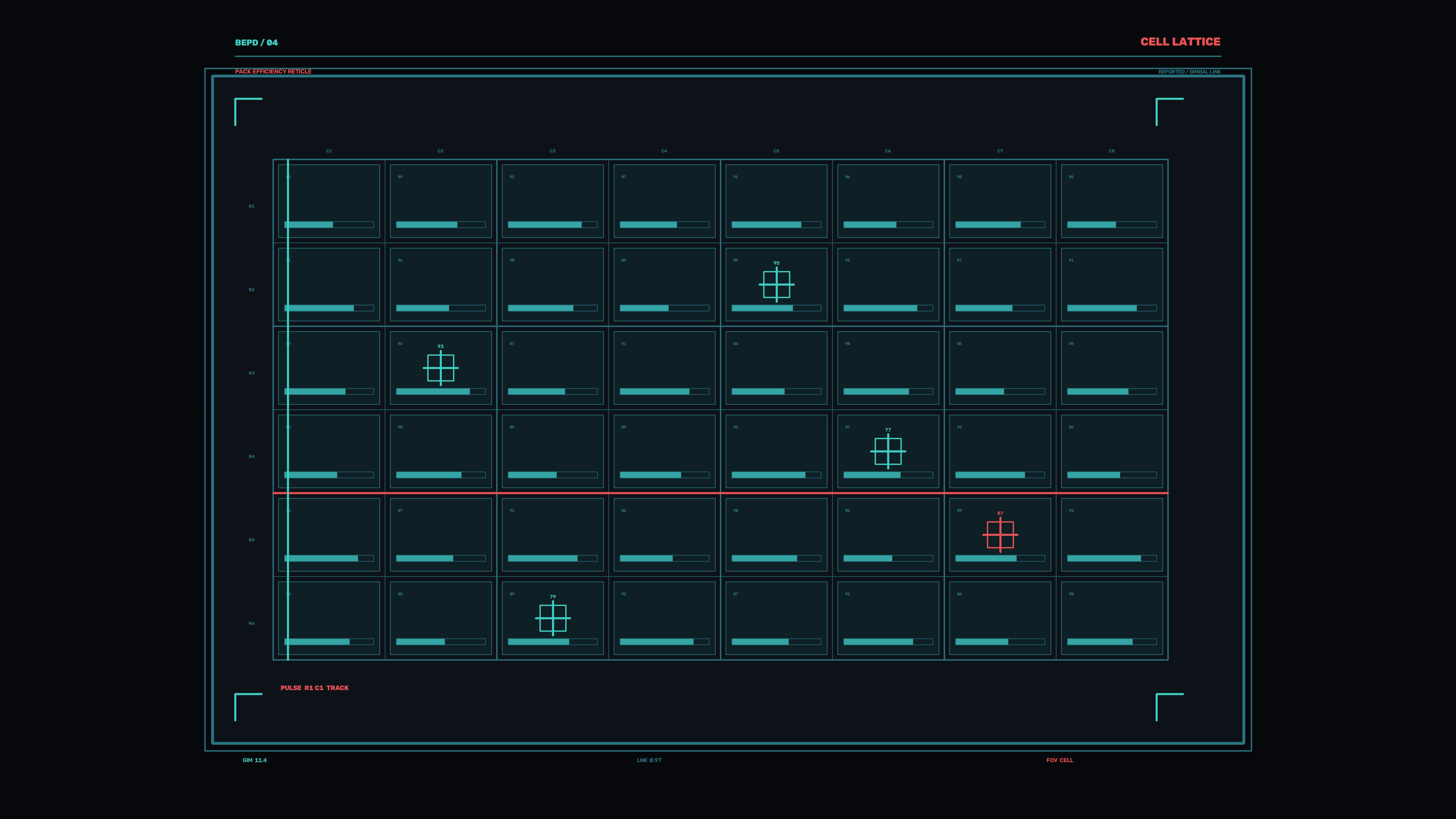Select the cyan reticle labeled 93
This screenshot has height=819, width=1456.
tap(441, 368)
